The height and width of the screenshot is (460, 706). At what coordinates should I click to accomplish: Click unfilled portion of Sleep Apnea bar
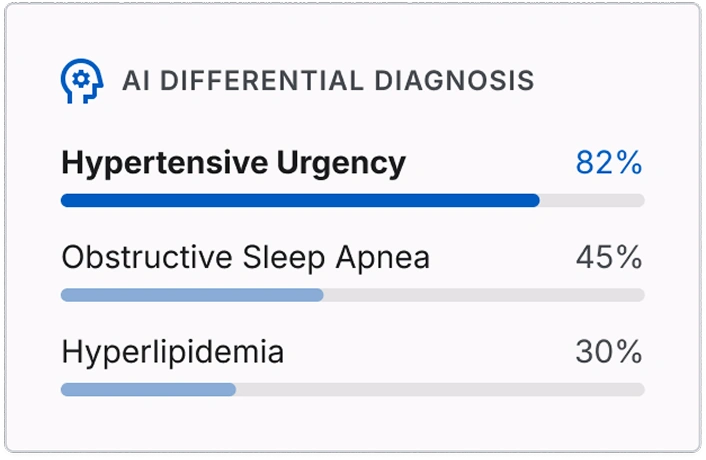484,295
